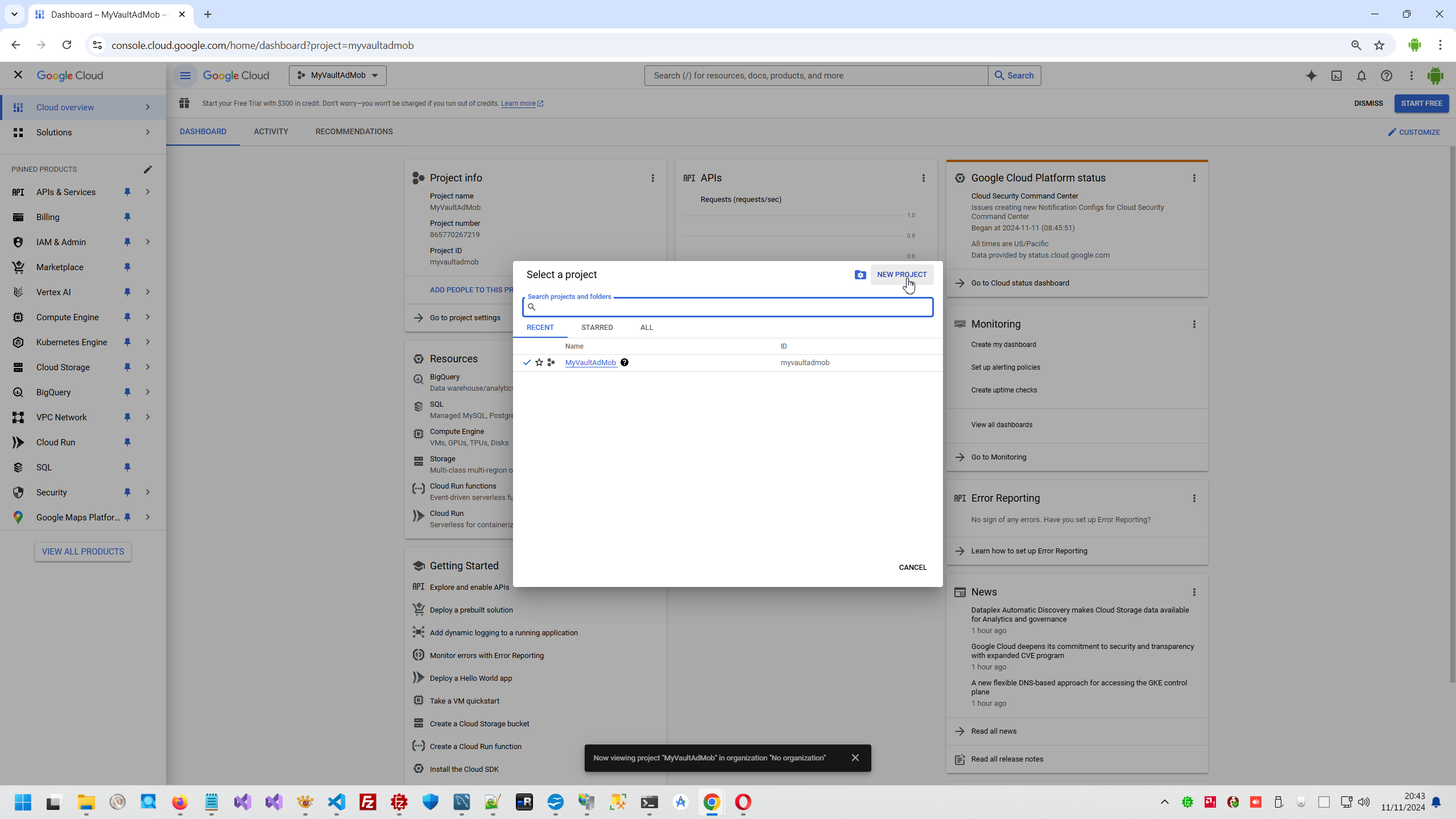Expand the APIs & Services submenu arrow
Screen dimensions: 1456x819
(x=148, y=192)
